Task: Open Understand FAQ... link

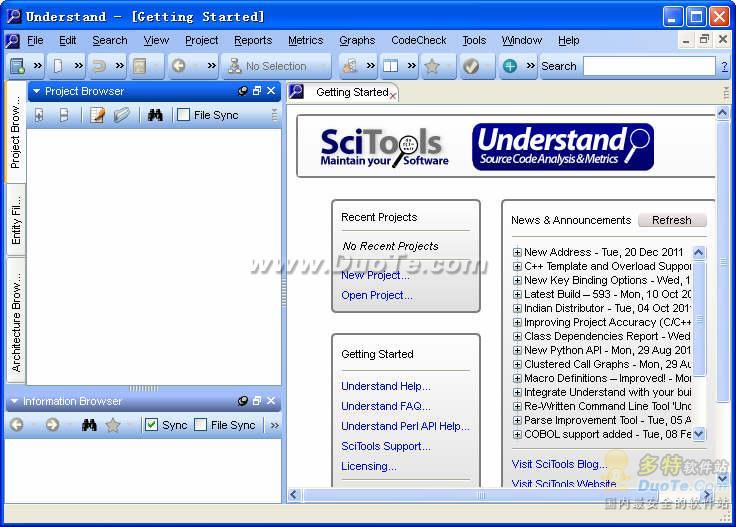Action: tap(385, 406)
